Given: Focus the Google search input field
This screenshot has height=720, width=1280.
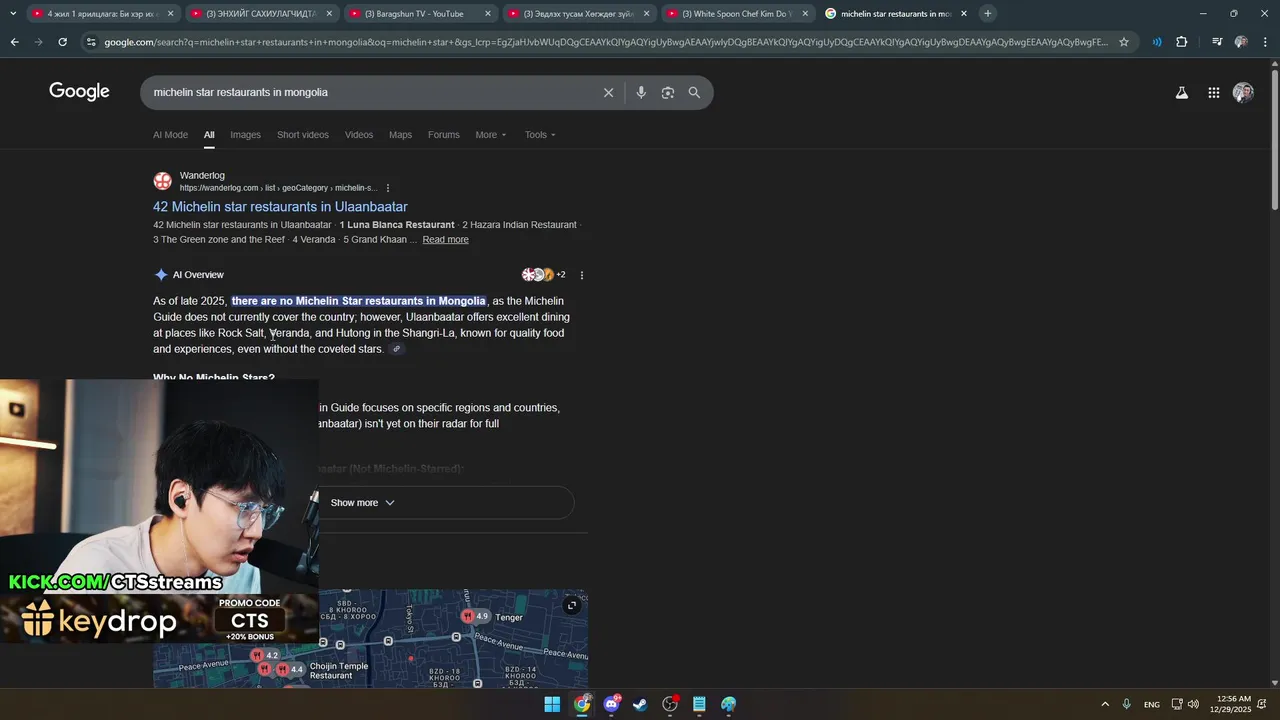Looking at the screenshot, I should [370, 93].
